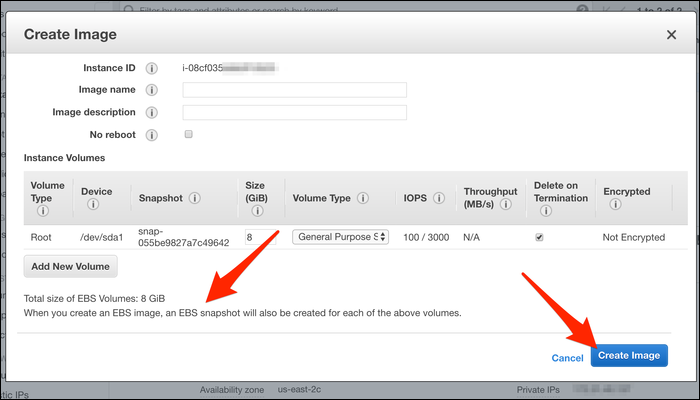The width and height of the screenshot is (700, 400).
Task: Click the /dev/sda1 device cell
Action: 101,238
